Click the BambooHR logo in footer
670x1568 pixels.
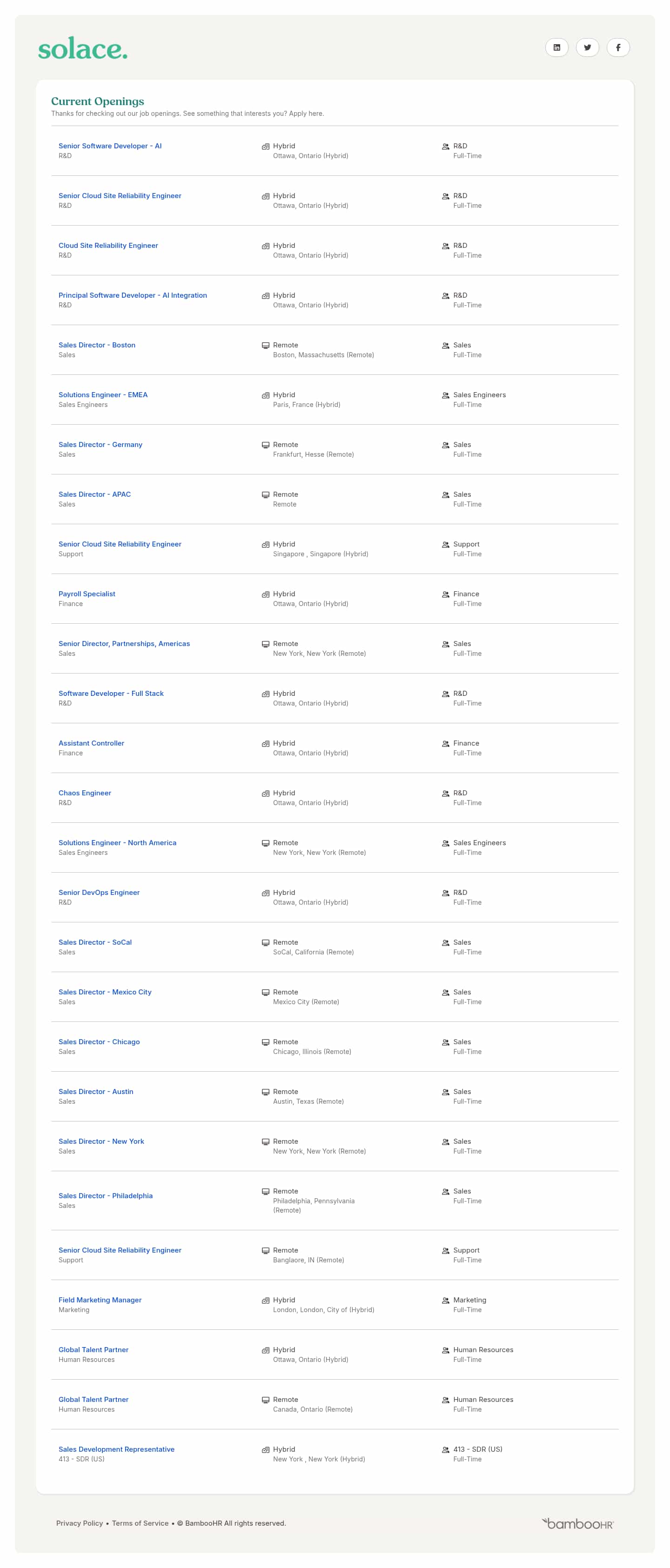click(577, 1523)
